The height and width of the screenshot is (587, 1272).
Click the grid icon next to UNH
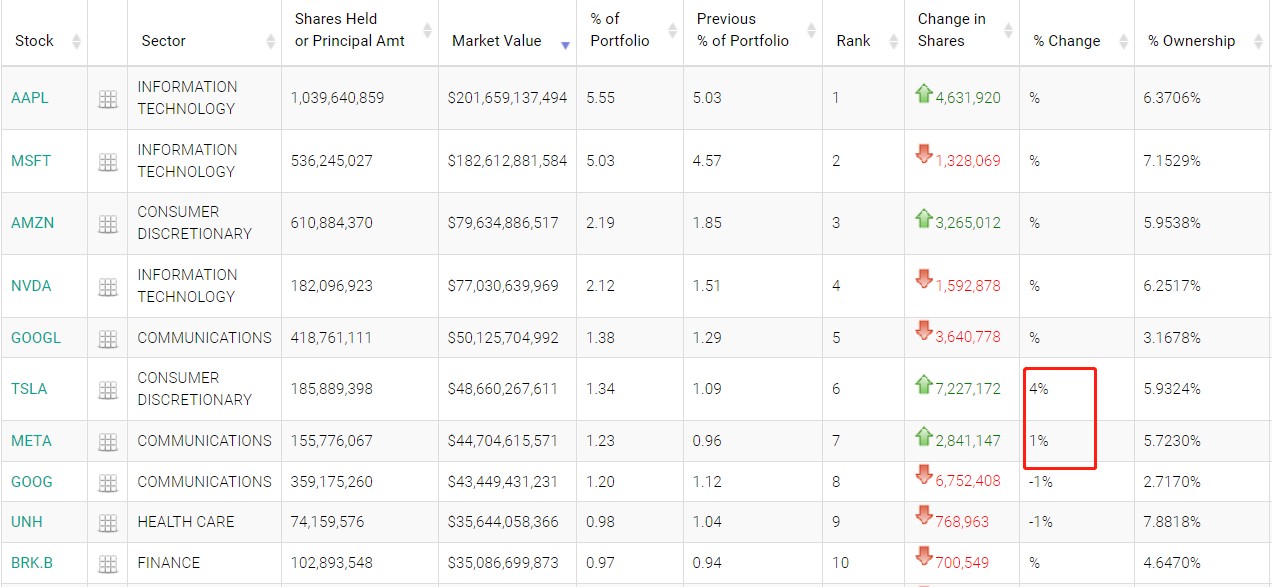108,523
